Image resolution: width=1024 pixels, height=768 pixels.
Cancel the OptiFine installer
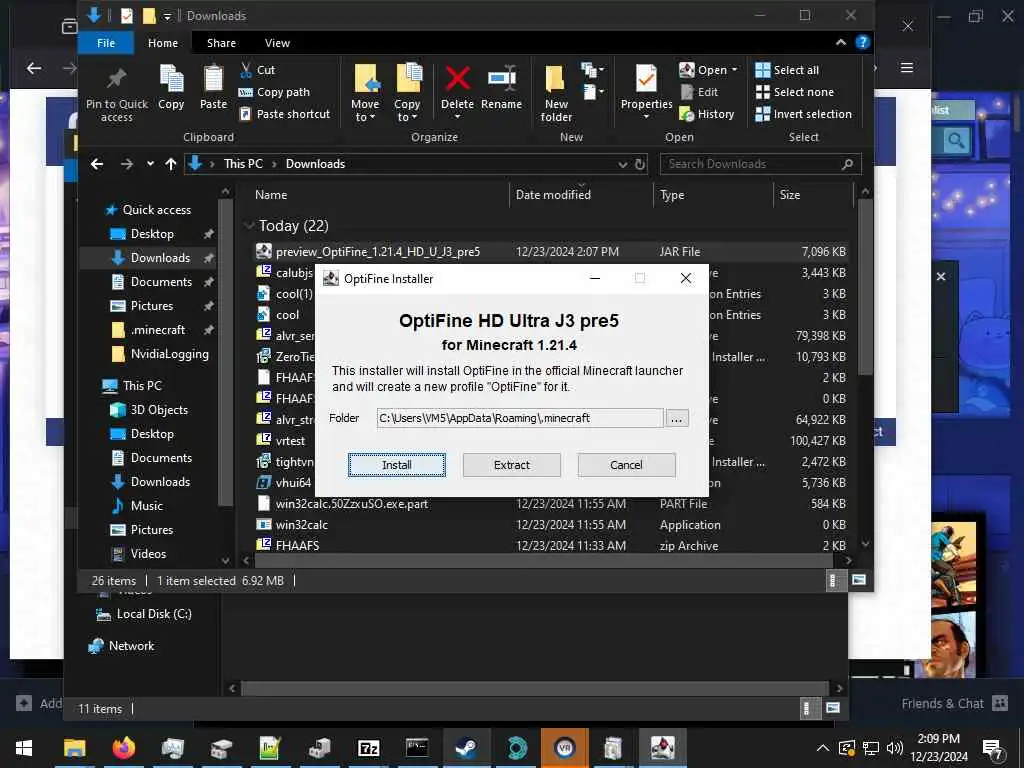(626, 465)
